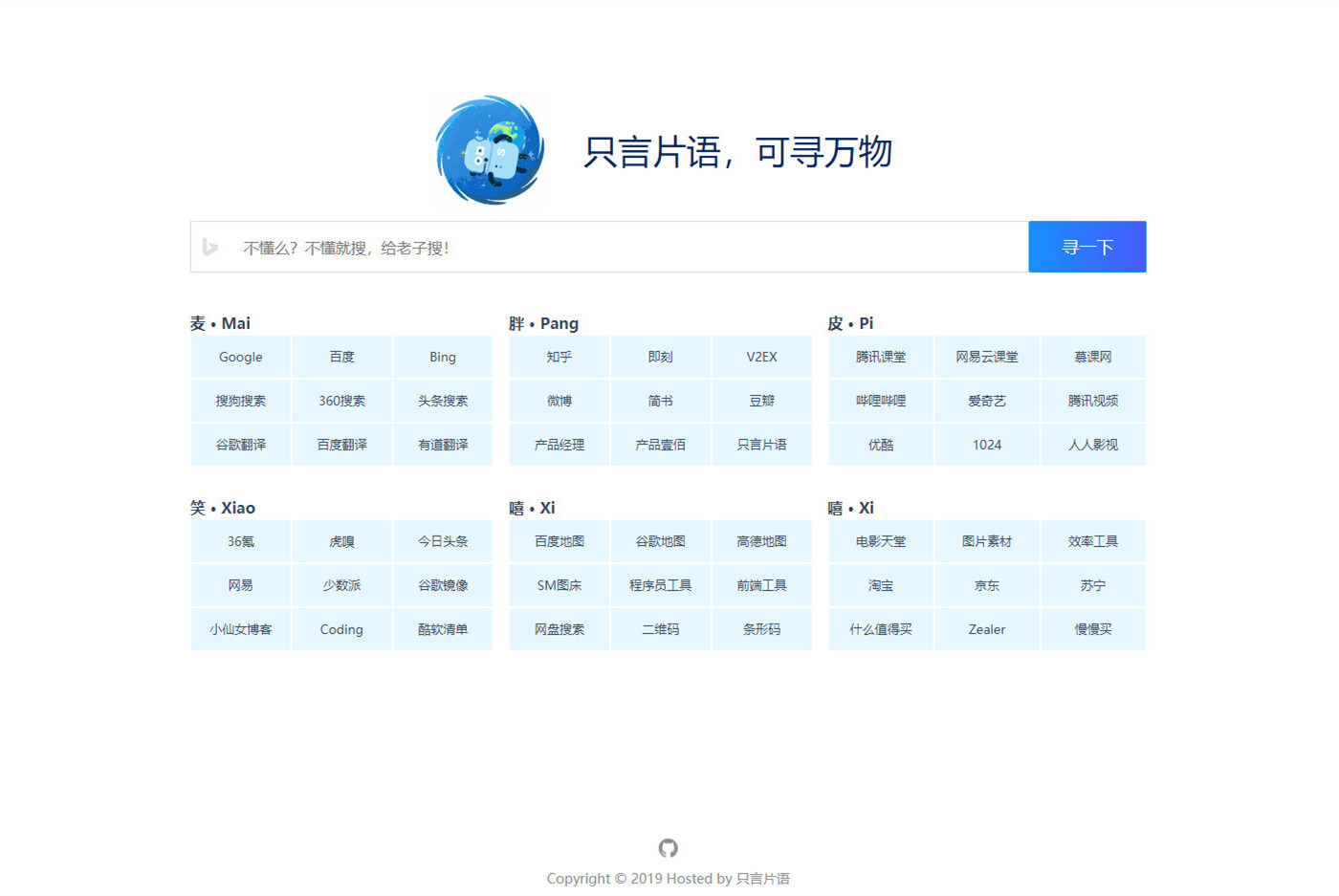
Task: Visit 网易
Action: [x=241, y=585]
